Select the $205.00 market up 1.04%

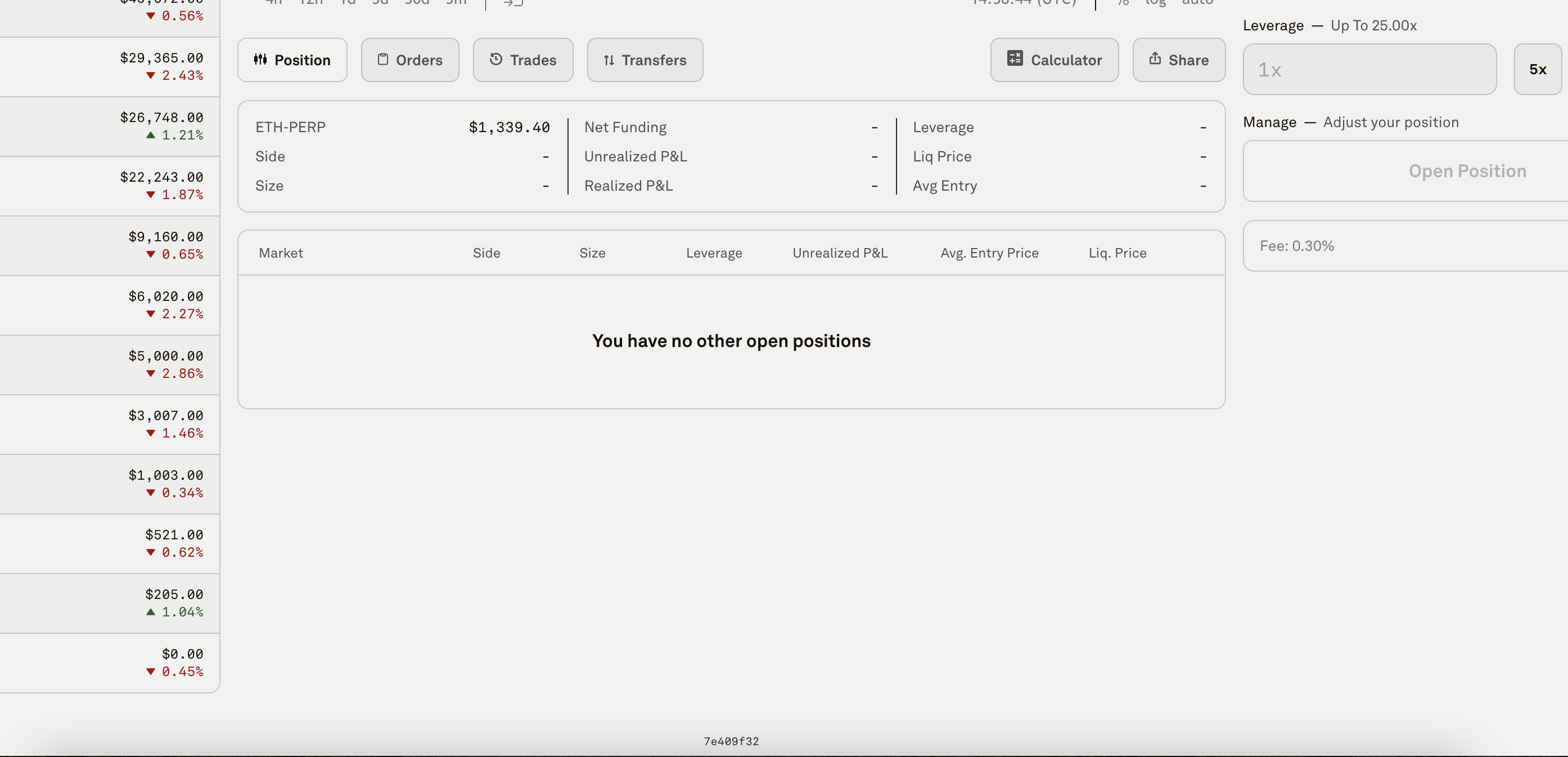110,603
